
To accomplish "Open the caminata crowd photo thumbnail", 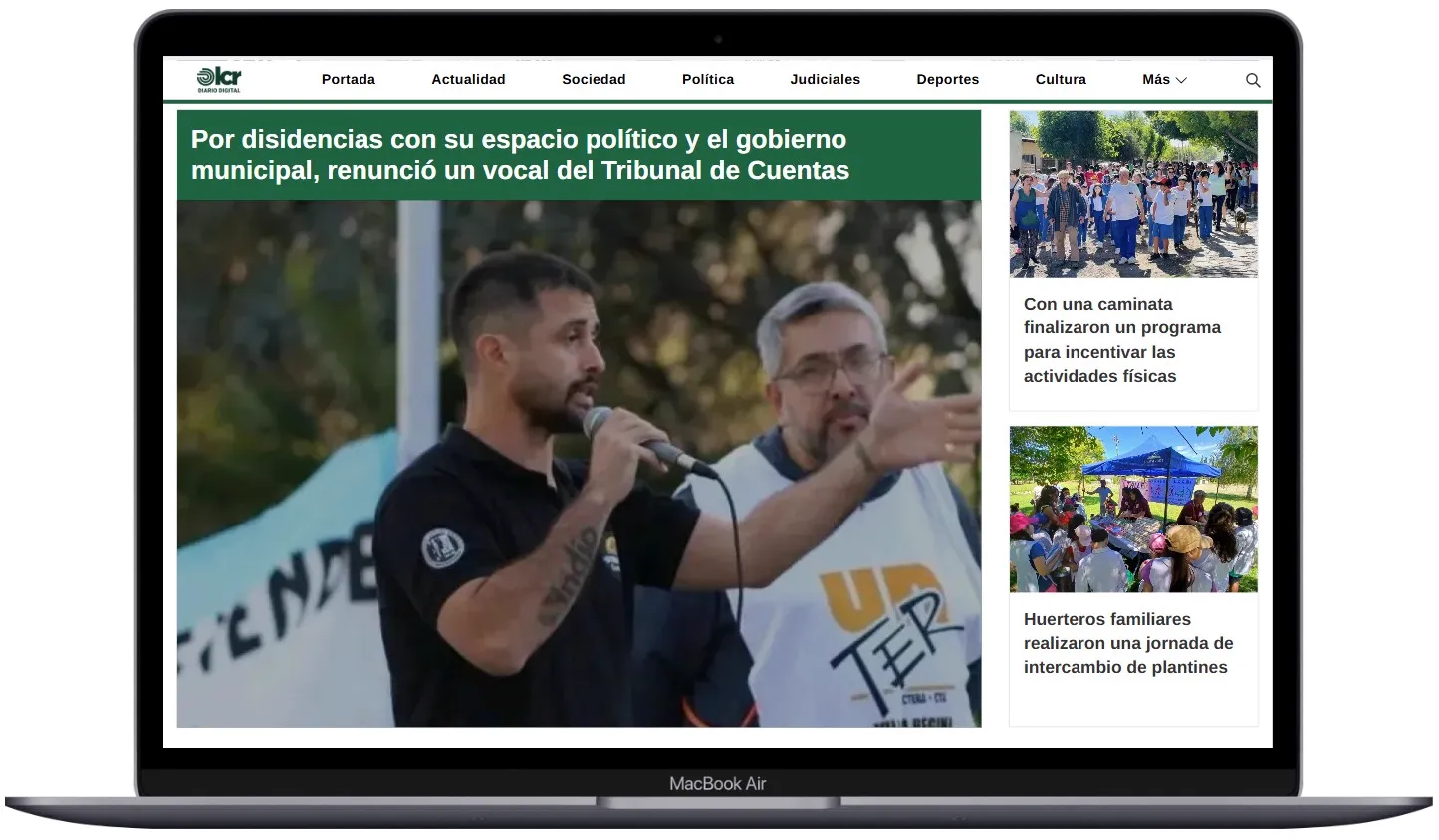I will click(x=1133, y=194).
